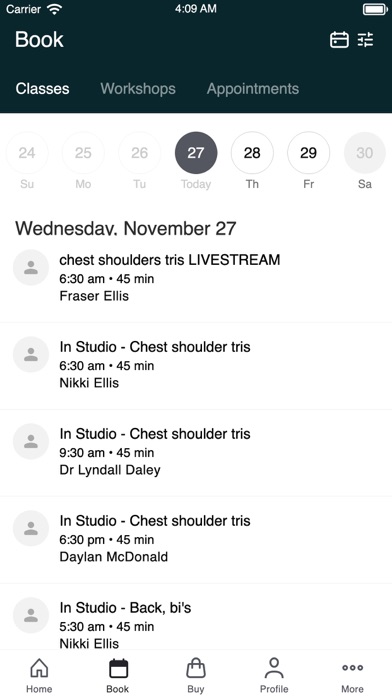Viewport: 392px width, 696px height.
Task: Select the Classes tab
Action: point(43,88)
